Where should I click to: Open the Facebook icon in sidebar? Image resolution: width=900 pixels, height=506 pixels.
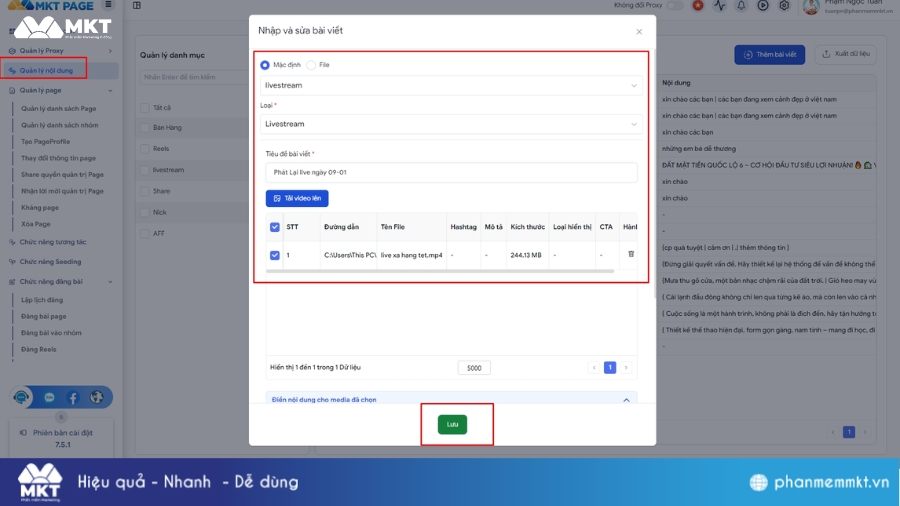(x=73, y=398)
